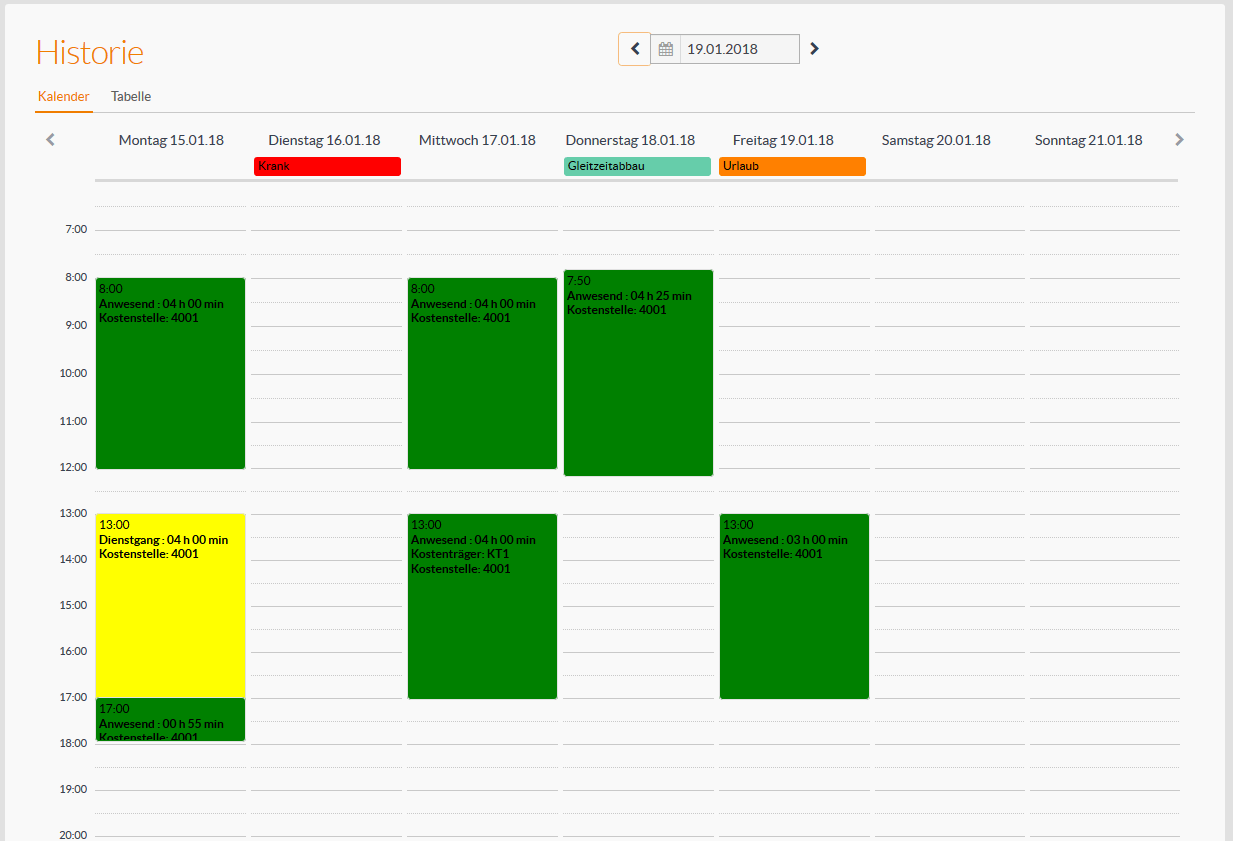
Task: Open Friday's 13:00 Anwesend entry
Action: click(x=794, y=606)
